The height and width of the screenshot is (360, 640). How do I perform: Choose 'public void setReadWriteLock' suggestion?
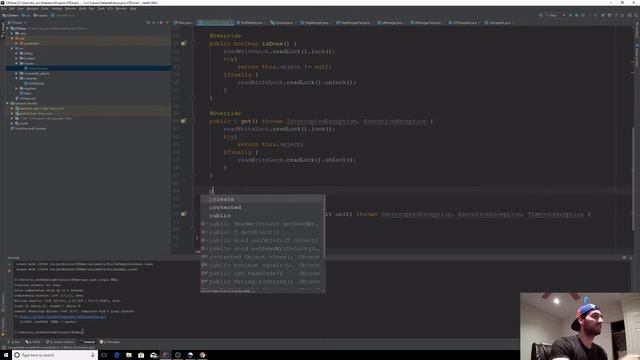click(262, 249)
